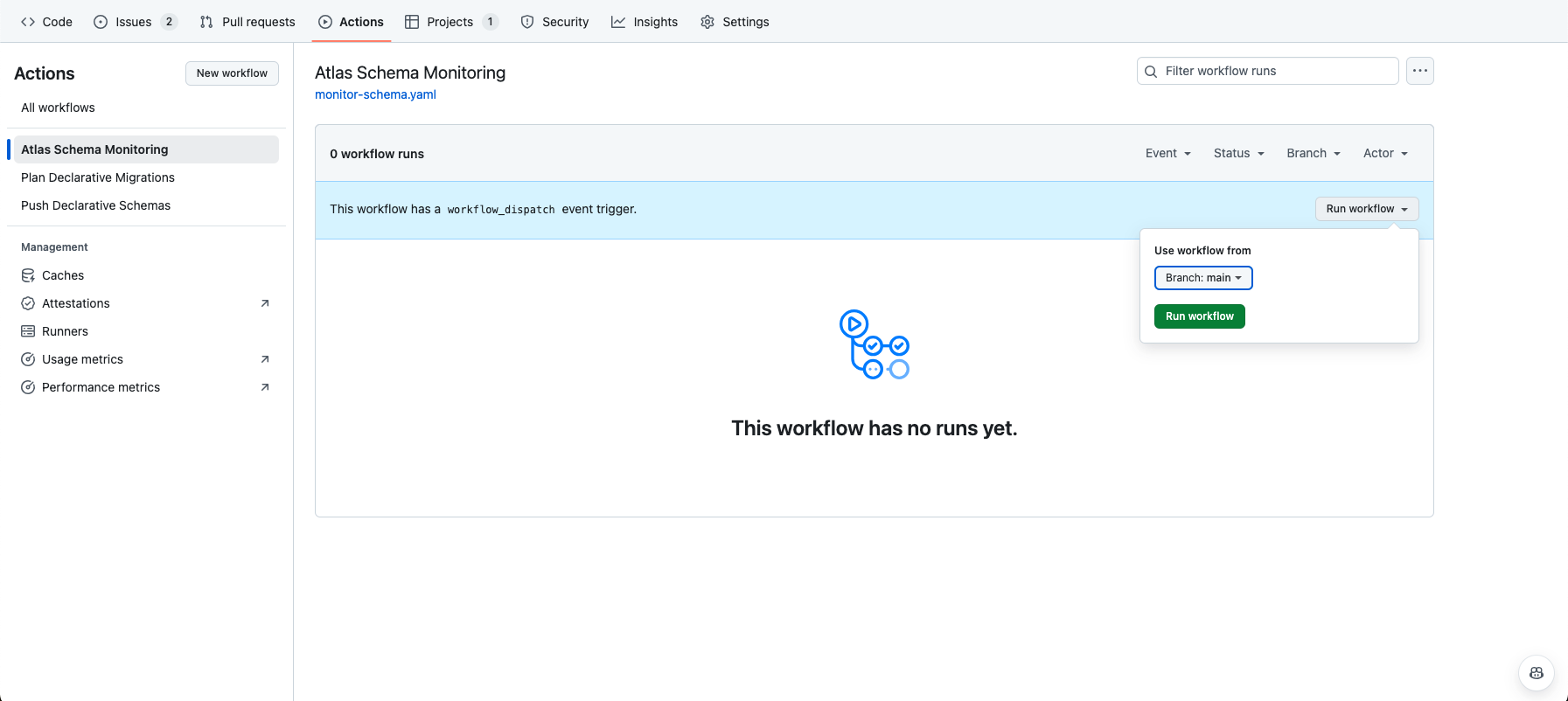Select Plan Declarative Migrations workflow
The width and height of the screenshot is (1568, 701).
pos(146,177)
